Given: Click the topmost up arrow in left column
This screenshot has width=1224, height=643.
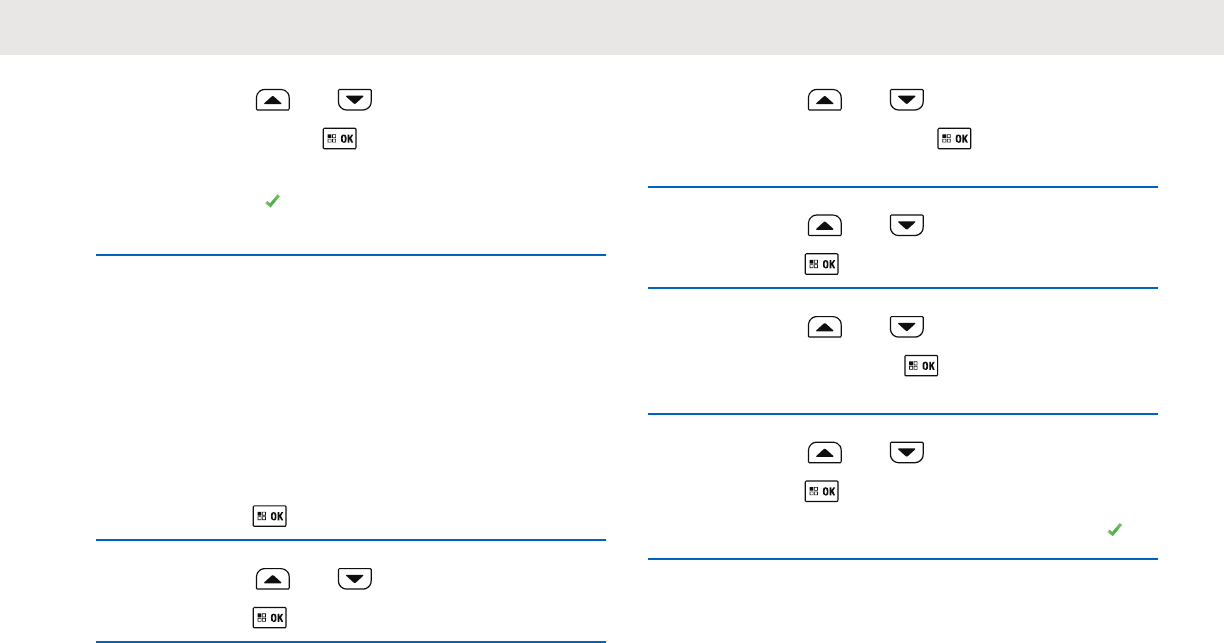Looking at the screenshot, I should (x=273, y=100).
